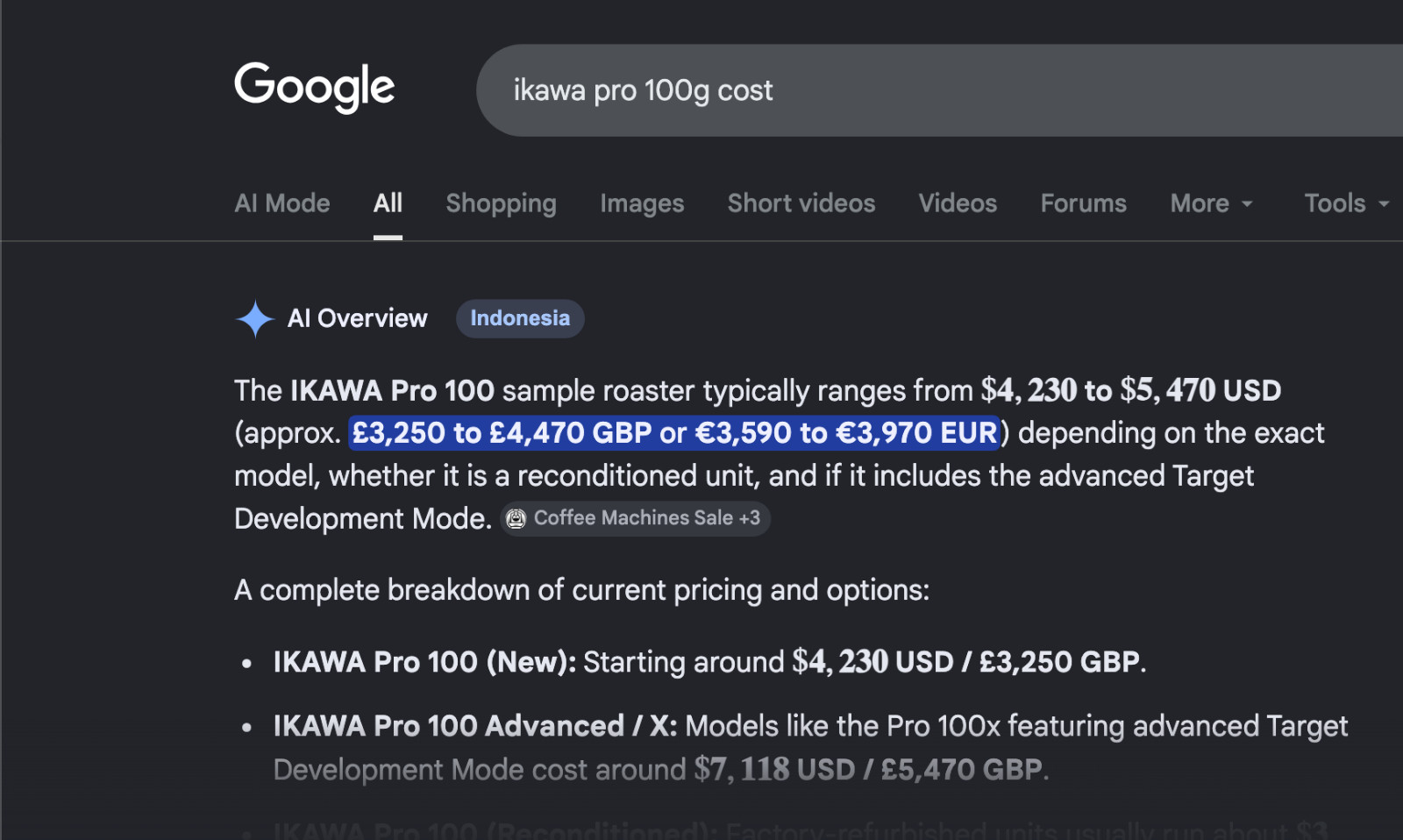Click the "IKAWA Pro 100 (New):" bullet label
1403x840 pixels.
tap(424, 662)
